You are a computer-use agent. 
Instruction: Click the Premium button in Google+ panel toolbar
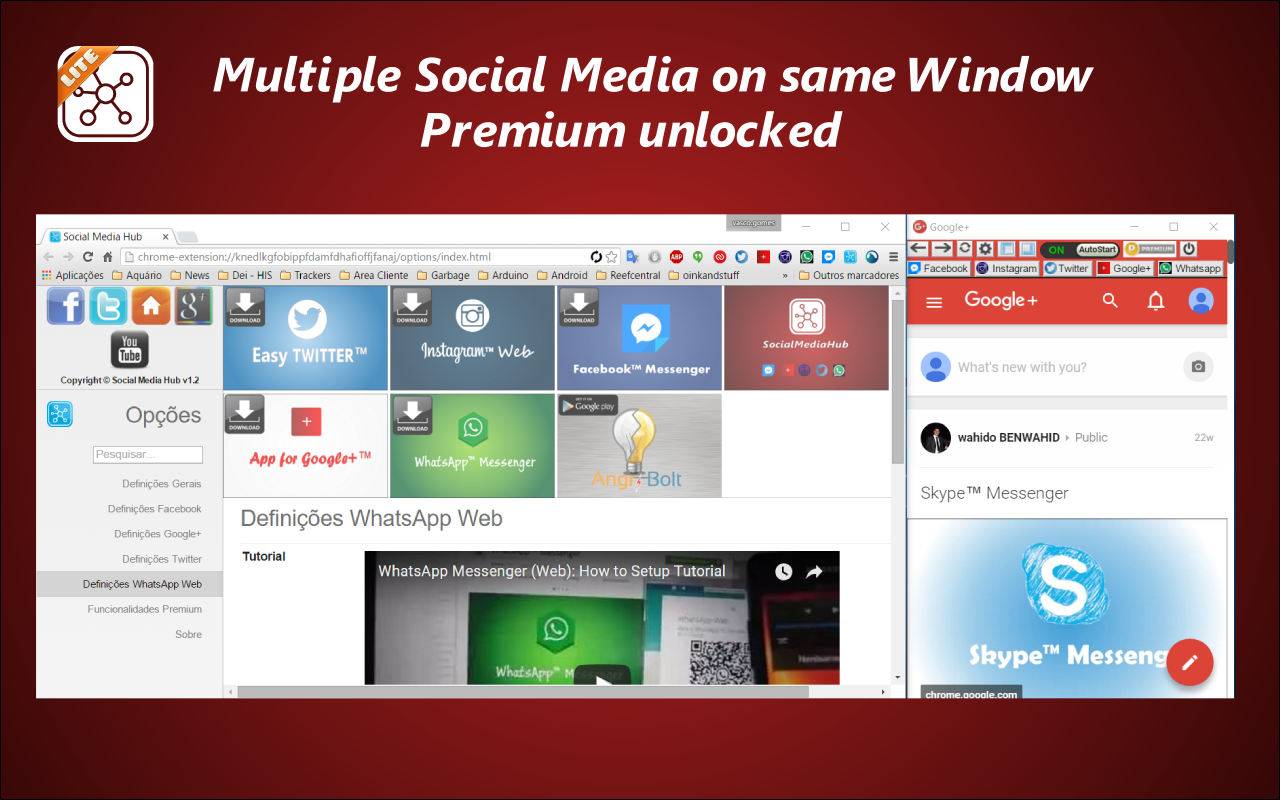click(1149, 249)
